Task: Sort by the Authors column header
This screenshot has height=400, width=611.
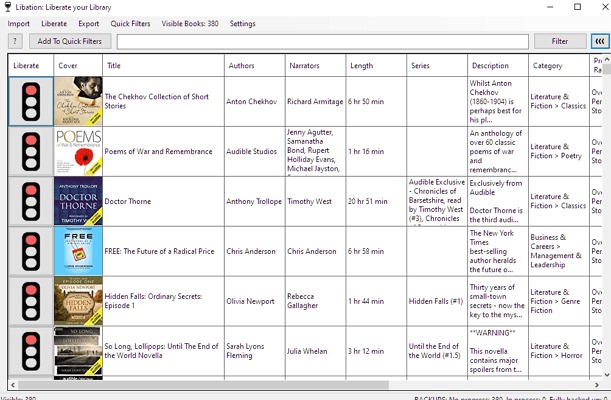Action: tap(254, 65)
